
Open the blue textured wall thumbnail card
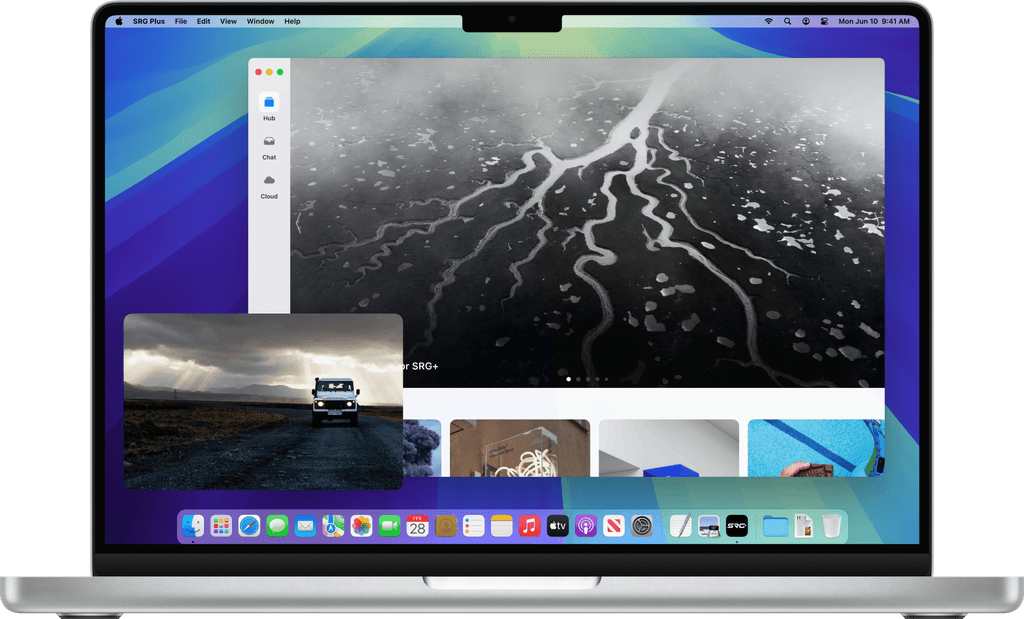(x=816, y=448)
